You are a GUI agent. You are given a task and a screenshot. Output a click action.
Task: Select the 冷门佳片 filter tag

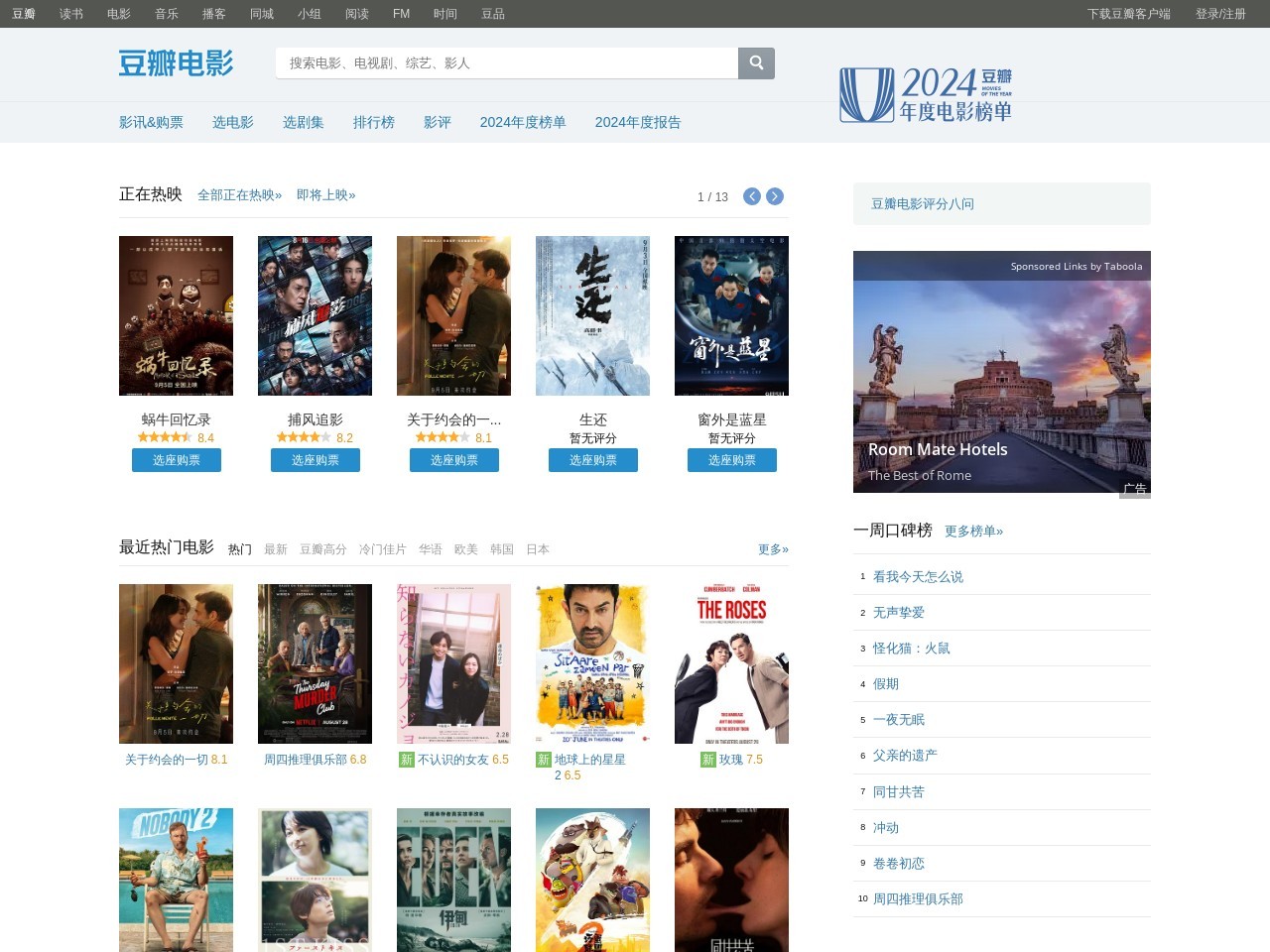point(383,549)
